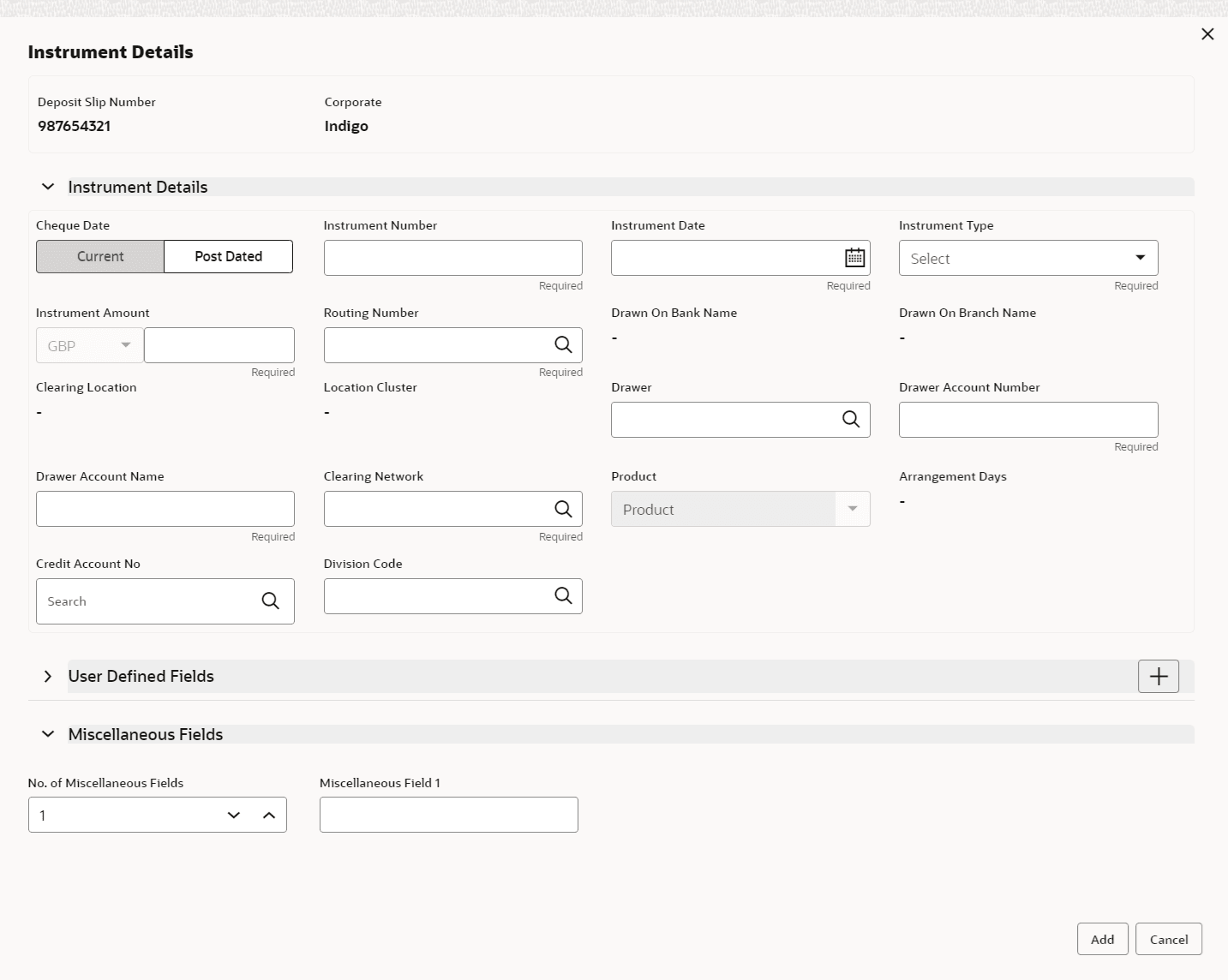Click in the Drawer Account Number field
1228x980 pixels.
tap(1027, 420)
